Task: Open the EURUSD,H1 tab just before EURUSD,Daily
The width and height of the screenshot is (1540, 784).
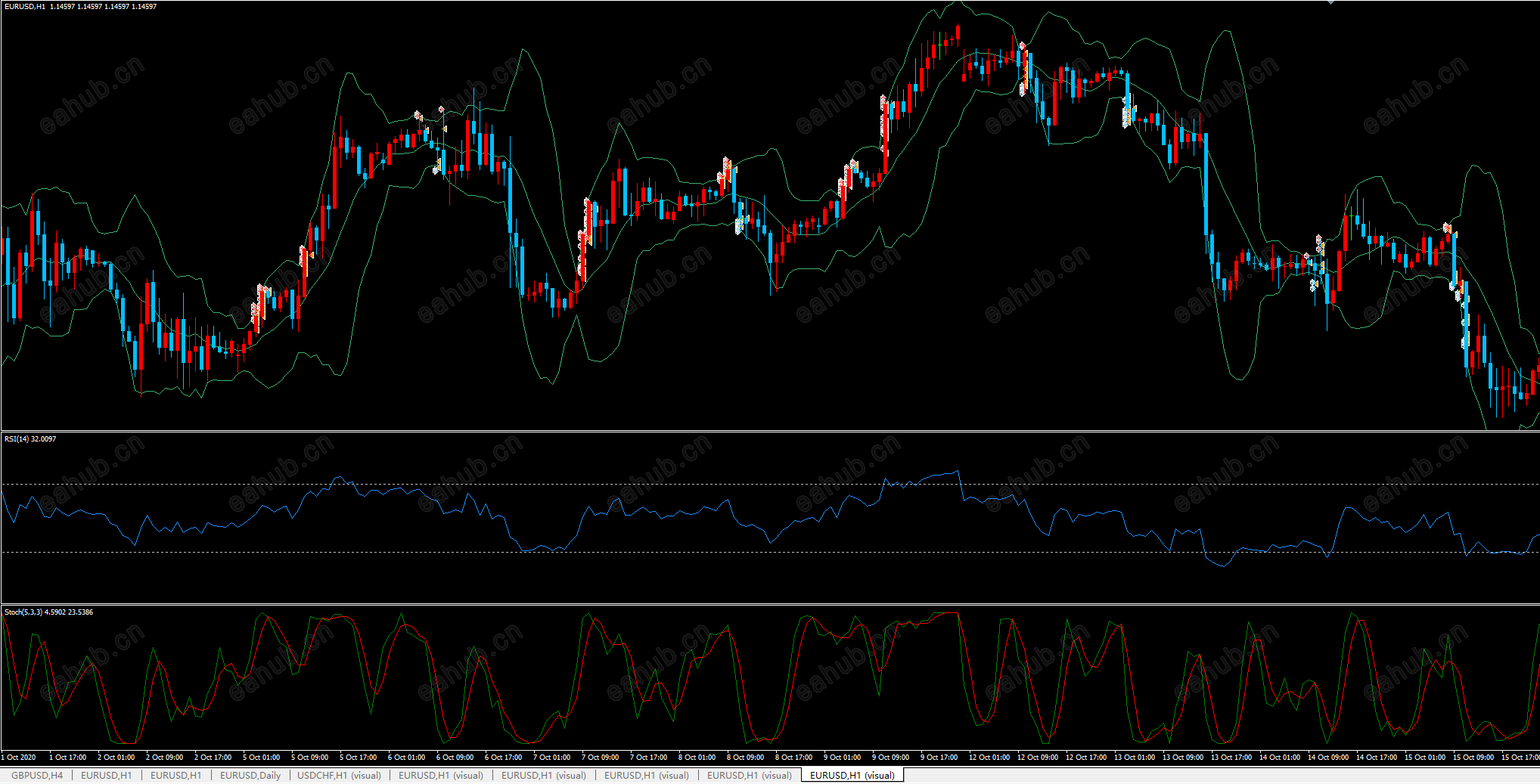Action: coord(176,775)
